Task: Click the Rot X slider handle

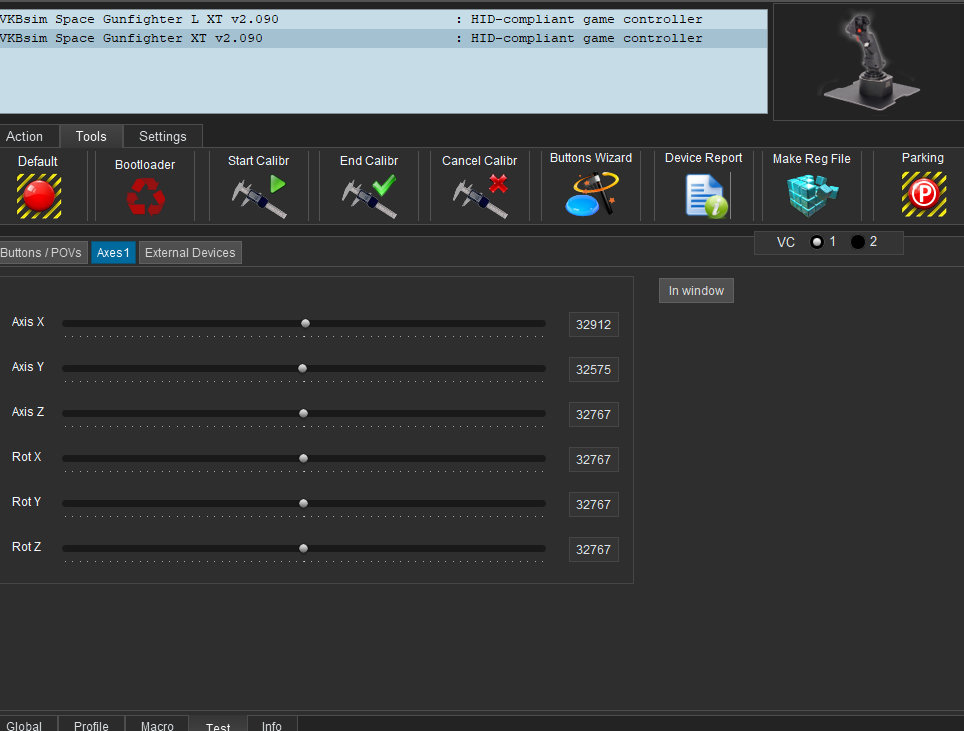Action: [303, 458]
